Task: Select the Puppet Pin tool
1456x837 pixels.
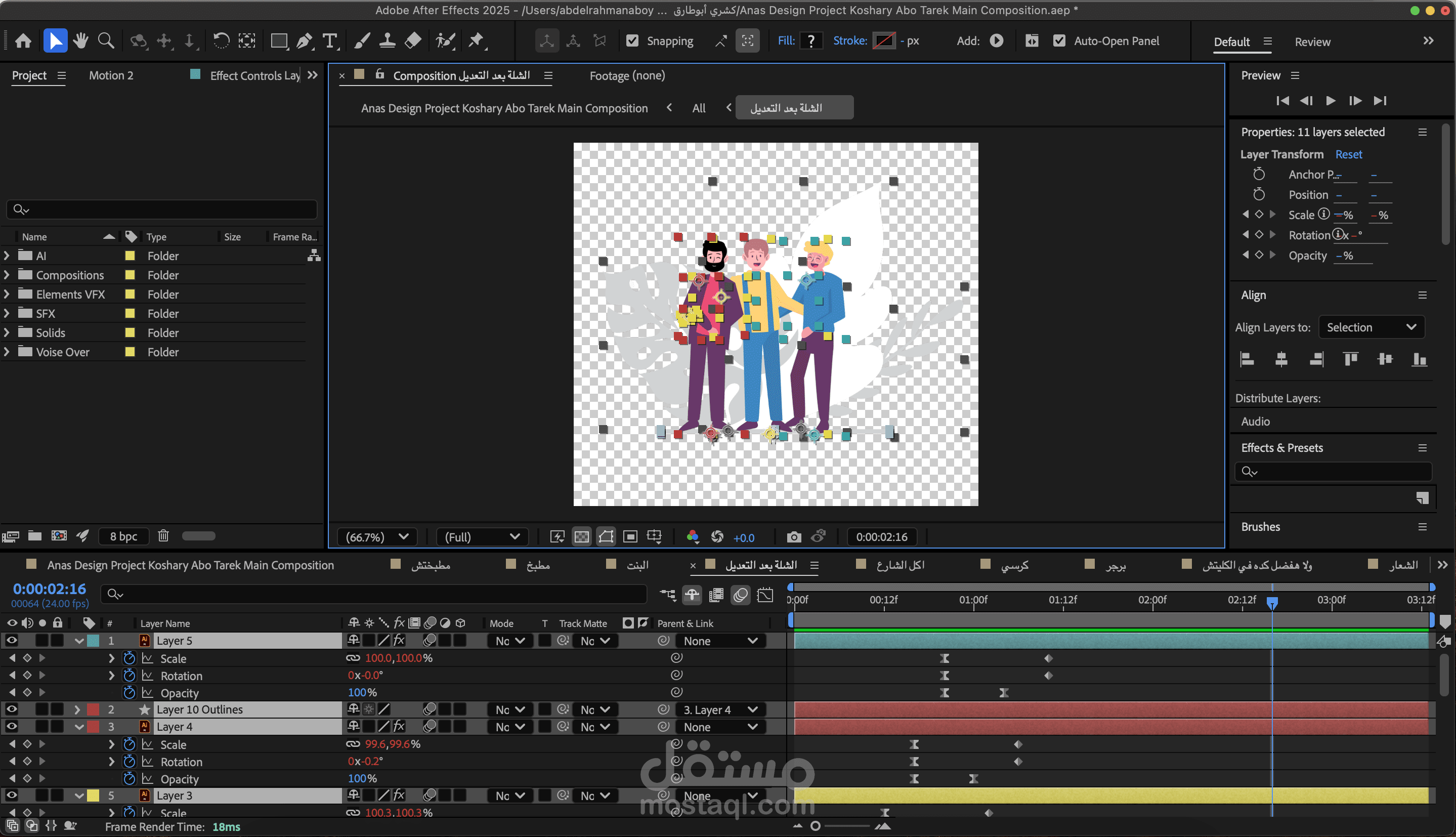Action: click(476, 41)
